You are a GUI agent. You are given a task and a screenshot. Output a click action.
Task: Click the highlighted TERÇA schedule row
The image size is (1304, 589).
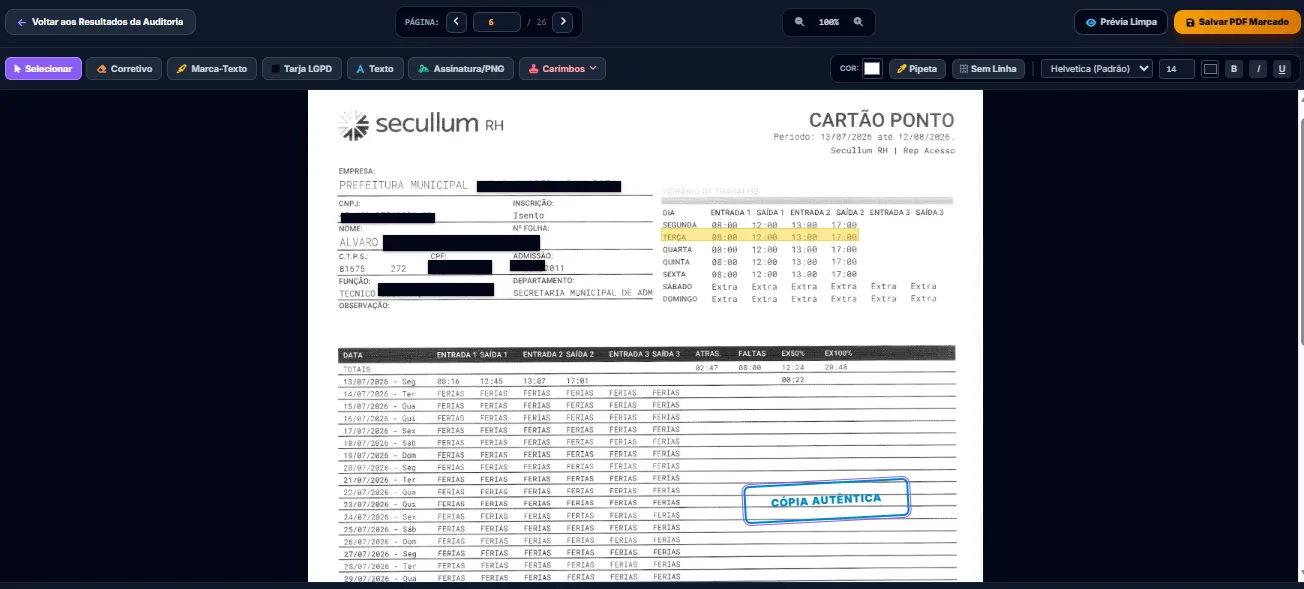pyautogui.click(x=760, y=237)
